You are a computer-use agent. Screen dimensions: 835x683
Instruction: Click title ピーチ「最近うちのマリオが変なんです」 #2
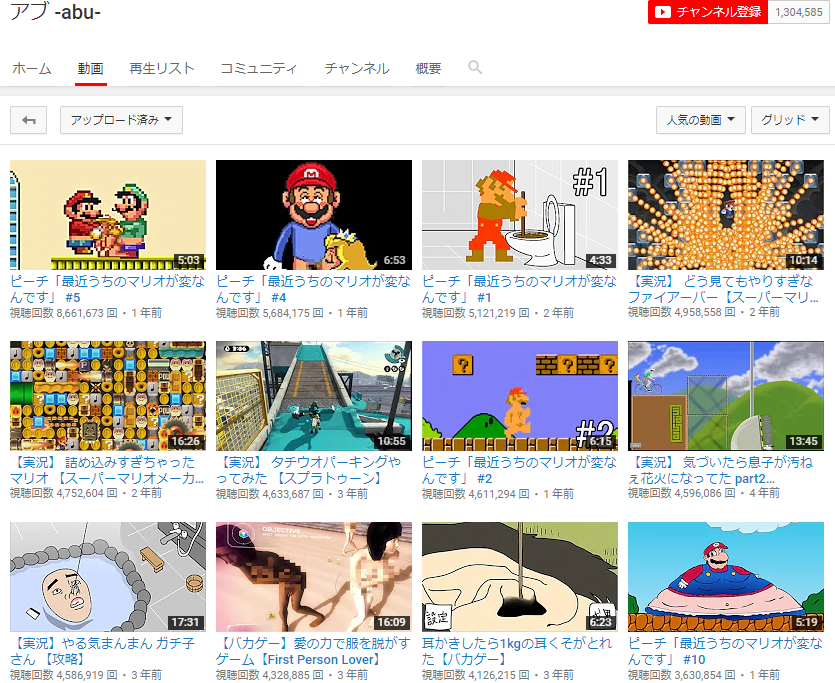(x=519, y=470)
